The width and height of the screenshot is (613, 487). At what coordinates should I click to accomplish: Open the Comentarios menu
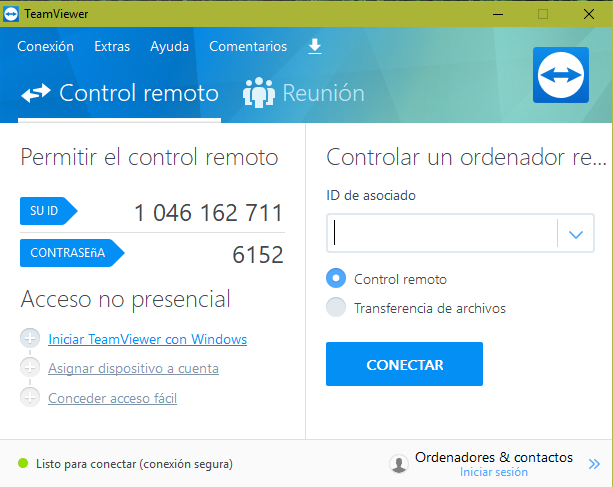click(248, 47)
